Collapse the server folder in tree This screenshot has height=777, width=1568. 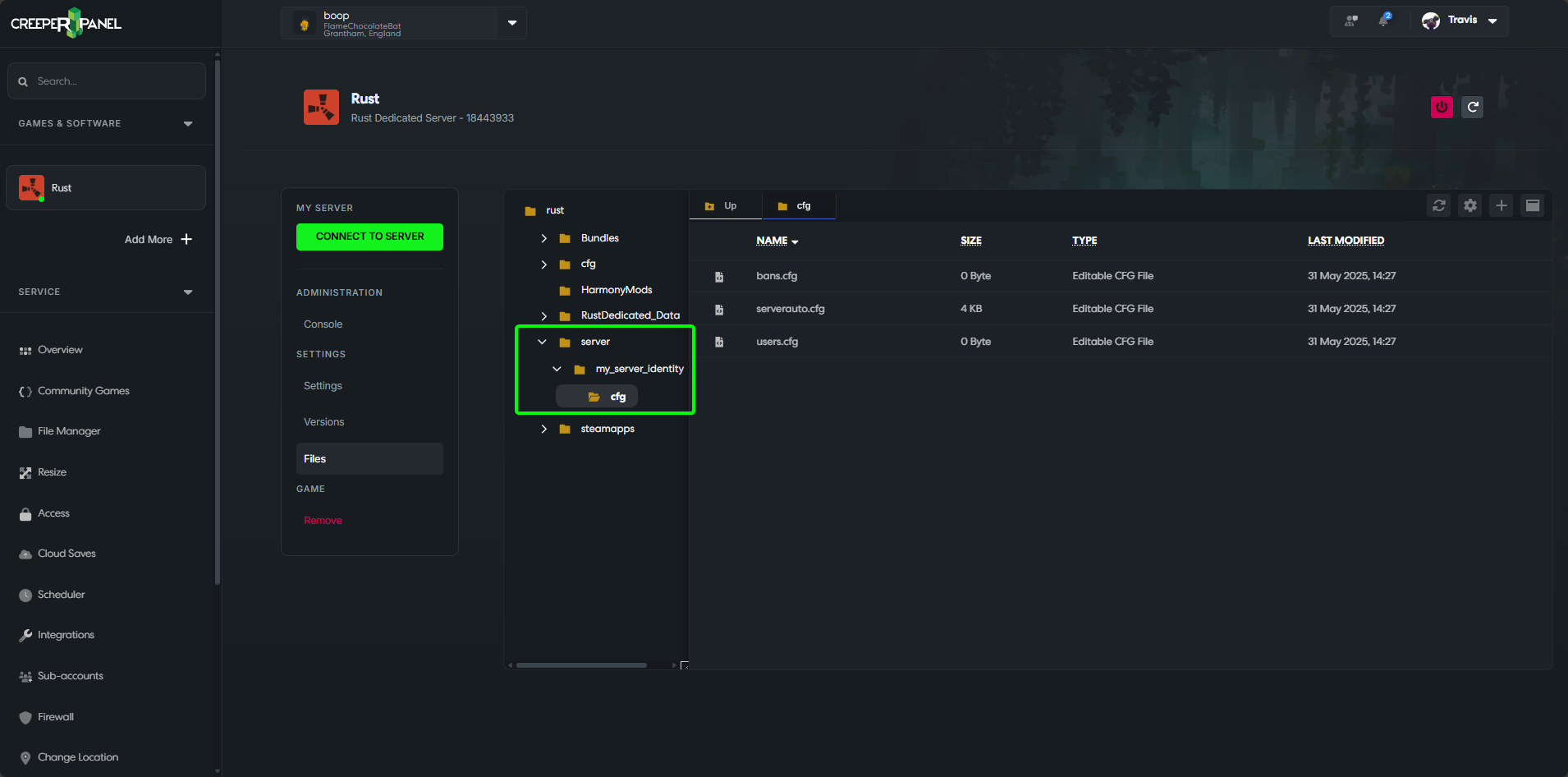(542, 342)
